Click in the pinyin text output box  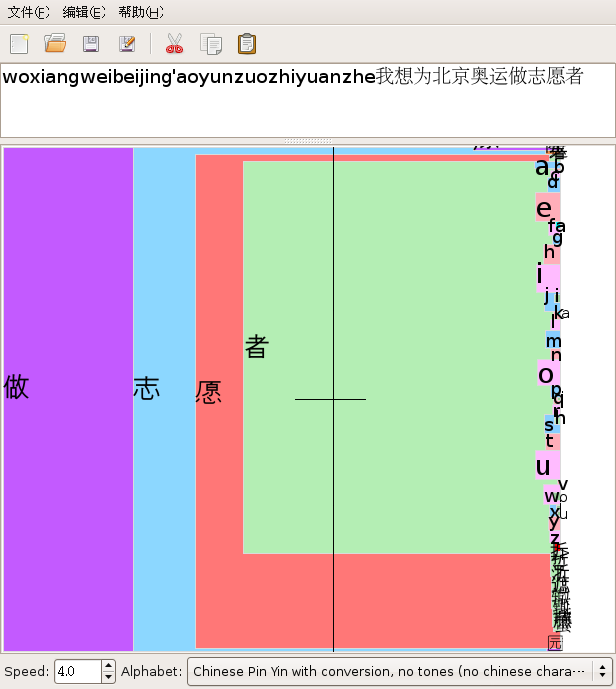(x=300, y=110)
